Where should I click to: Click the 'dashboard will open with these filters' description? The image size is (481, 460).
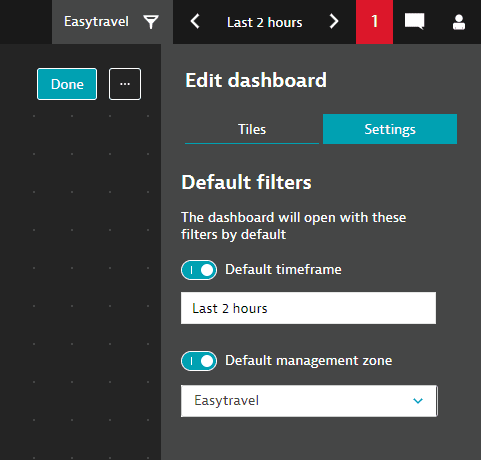click(x=294, y=226)
